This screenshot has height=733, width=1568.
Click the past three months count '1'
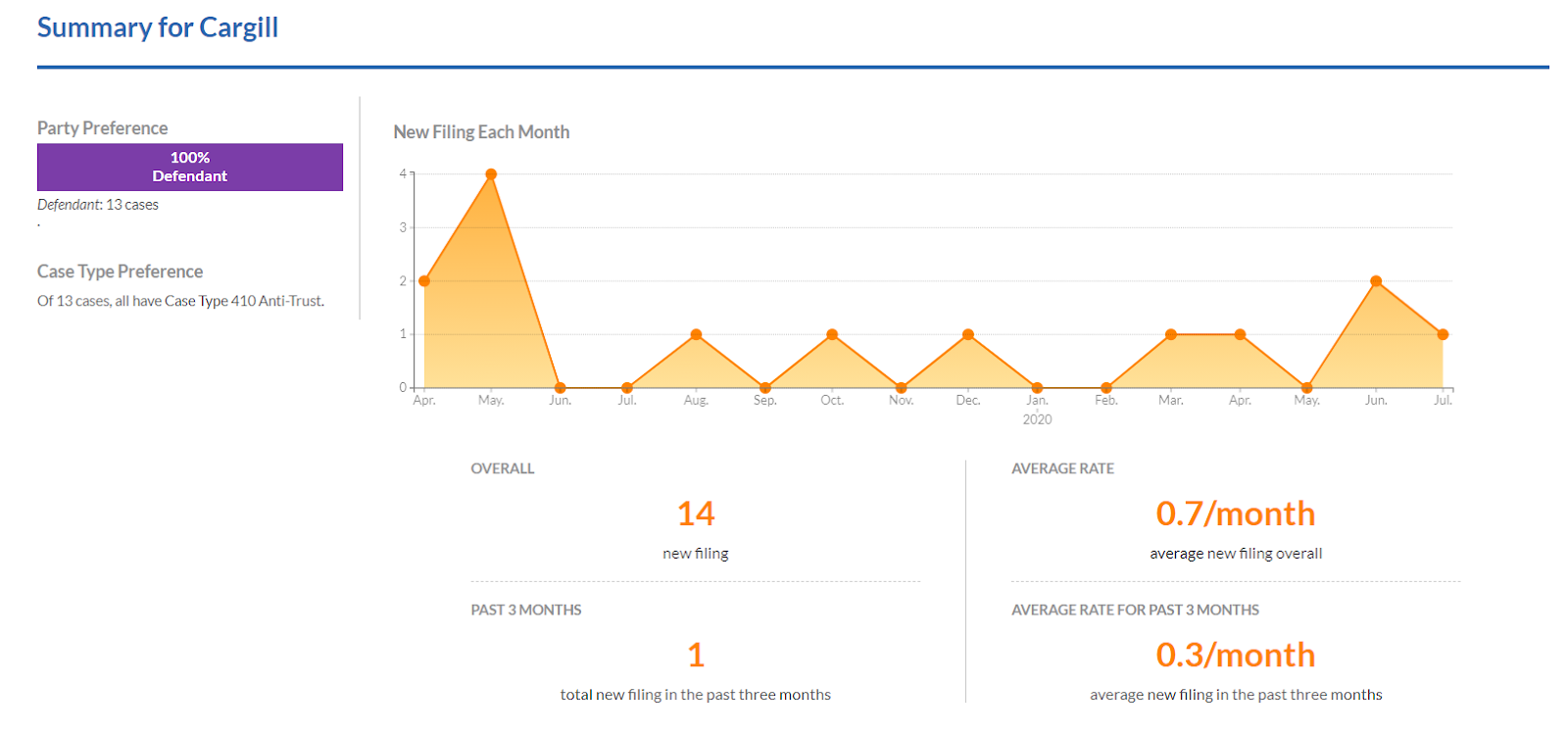point(696,655)
